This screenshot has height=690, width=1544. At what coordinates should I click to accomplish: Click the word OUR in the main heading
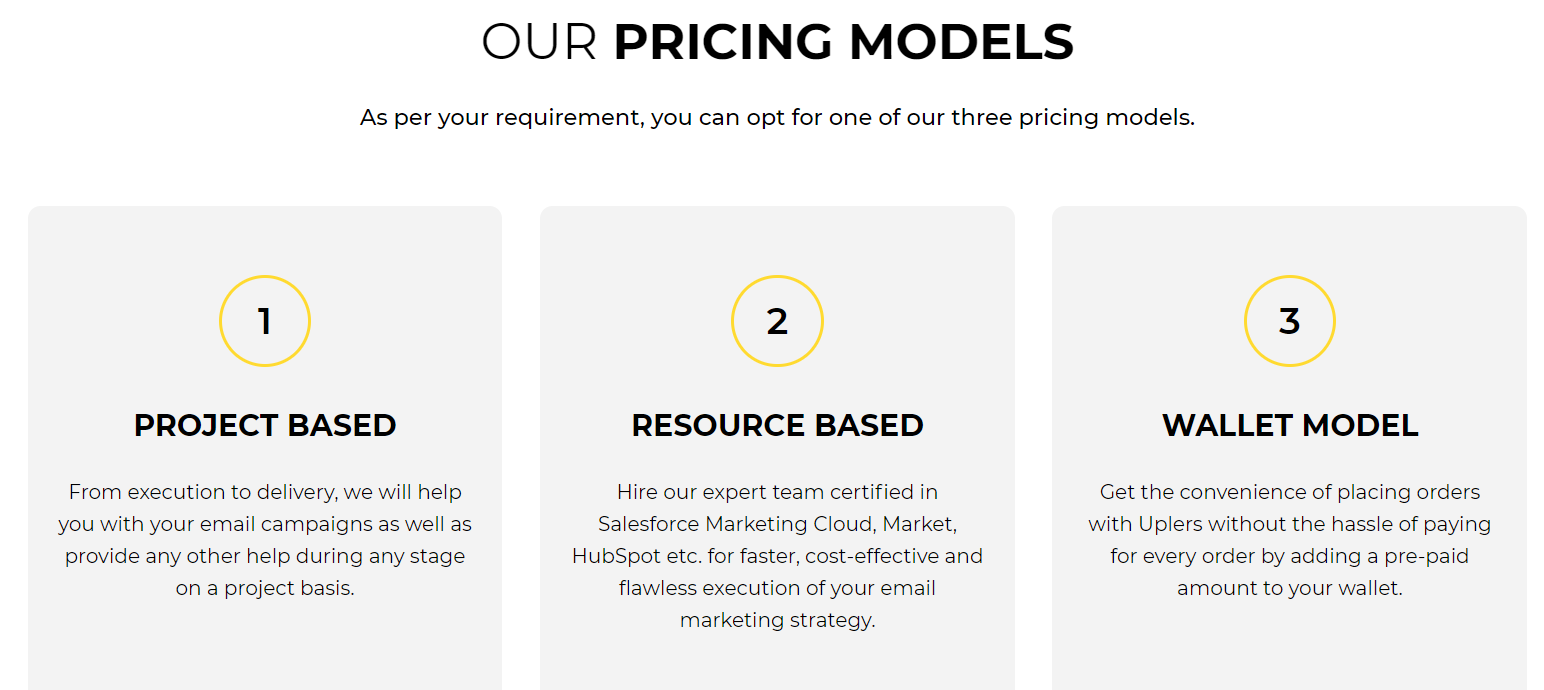pyautogui.click(x=538, y=43)
